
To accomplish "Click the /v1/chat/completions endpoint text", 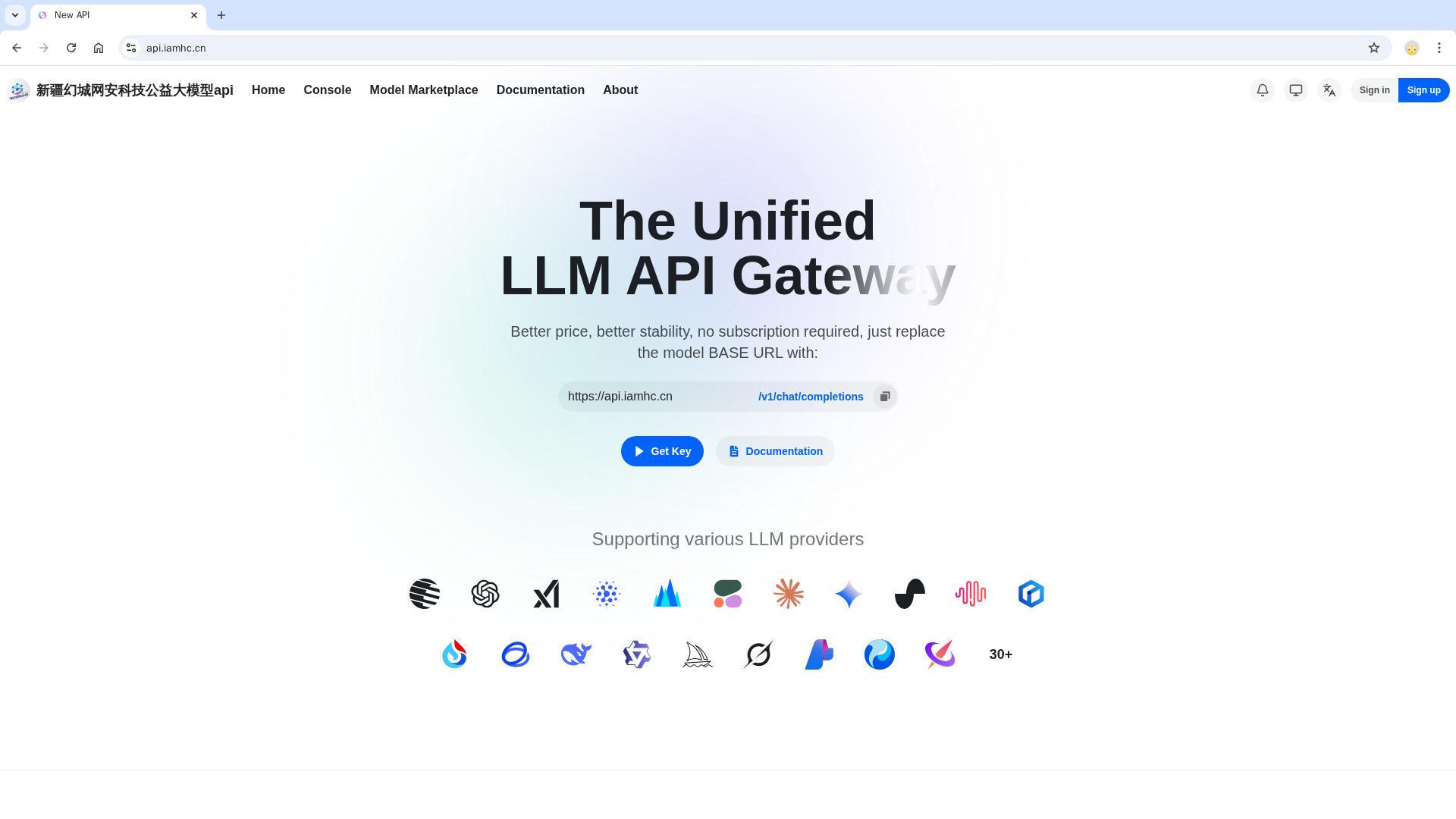I will [x=811, y=397].
